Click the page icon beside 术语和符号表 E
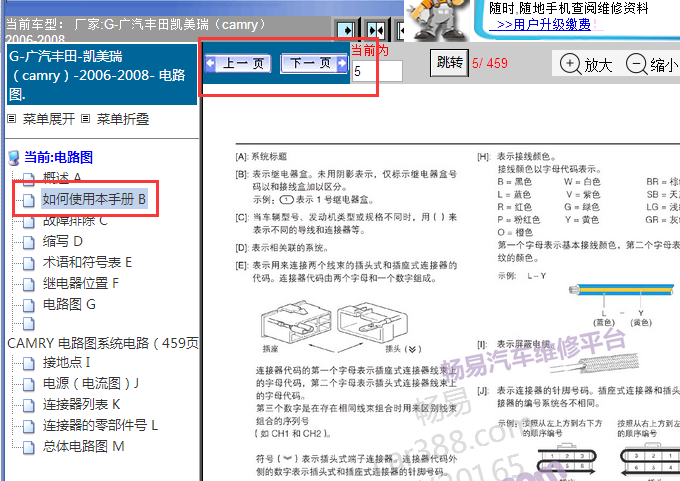Image resolution: width=680 pixels, height=481 pixels. [x=29, y=263]
